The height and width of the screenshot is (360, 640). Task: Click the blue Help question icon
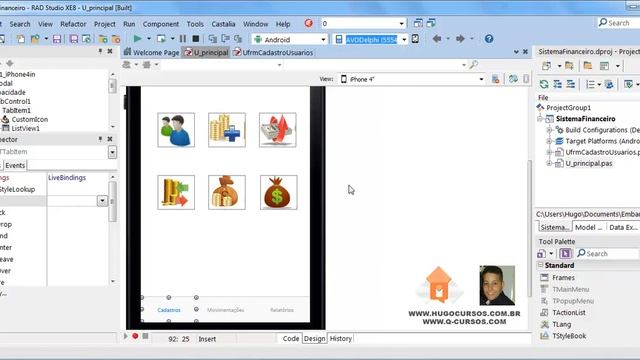[489, 39]
